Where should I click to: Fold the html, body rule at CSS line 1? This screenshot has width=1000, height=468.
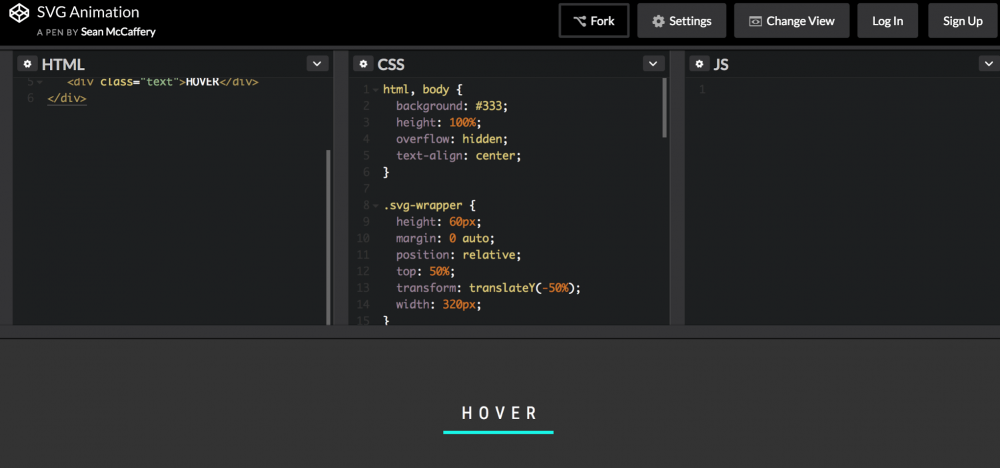tap(376, 89)
